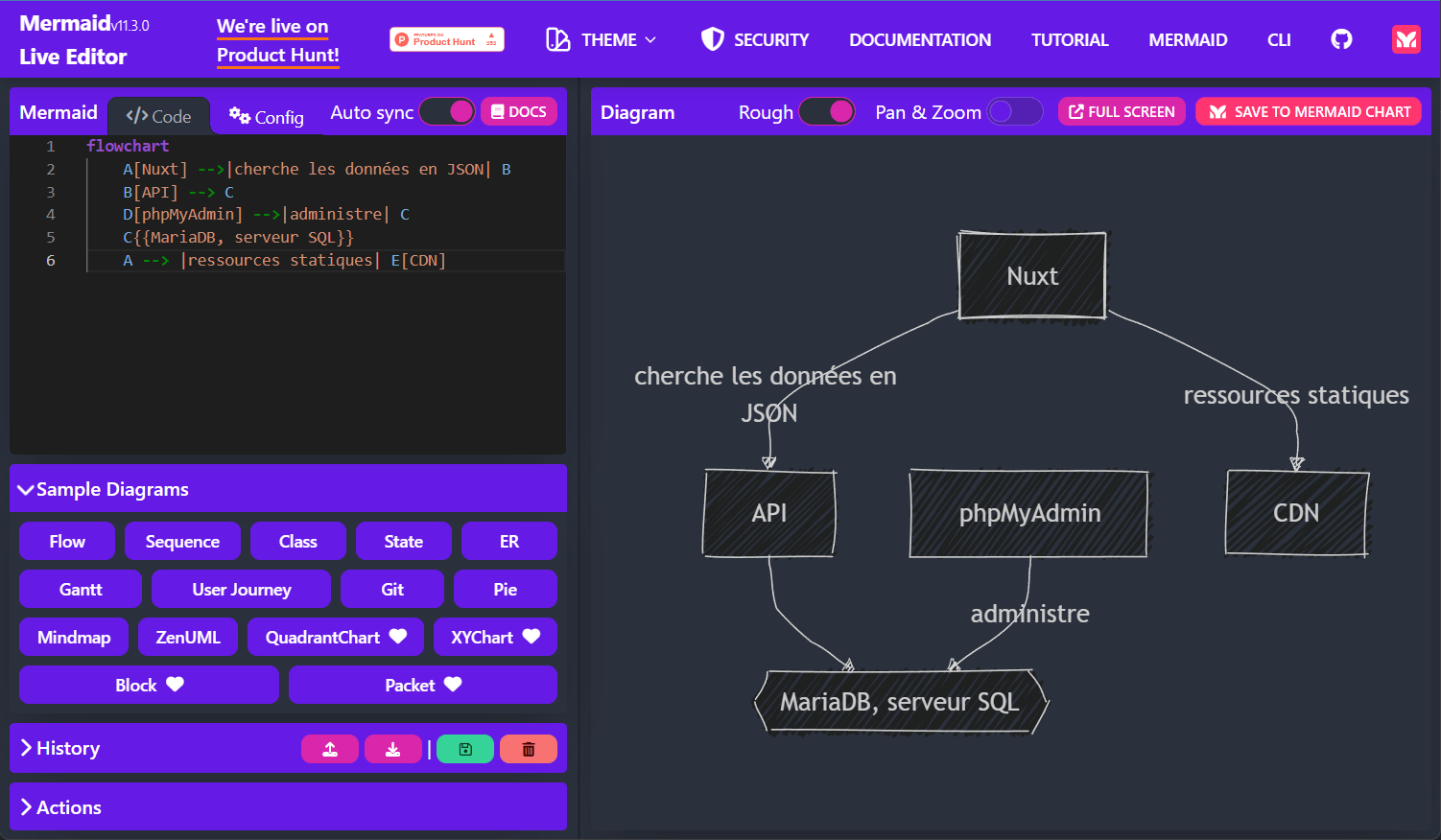
Task: Expand the Actions section
Action: [288, 807]
